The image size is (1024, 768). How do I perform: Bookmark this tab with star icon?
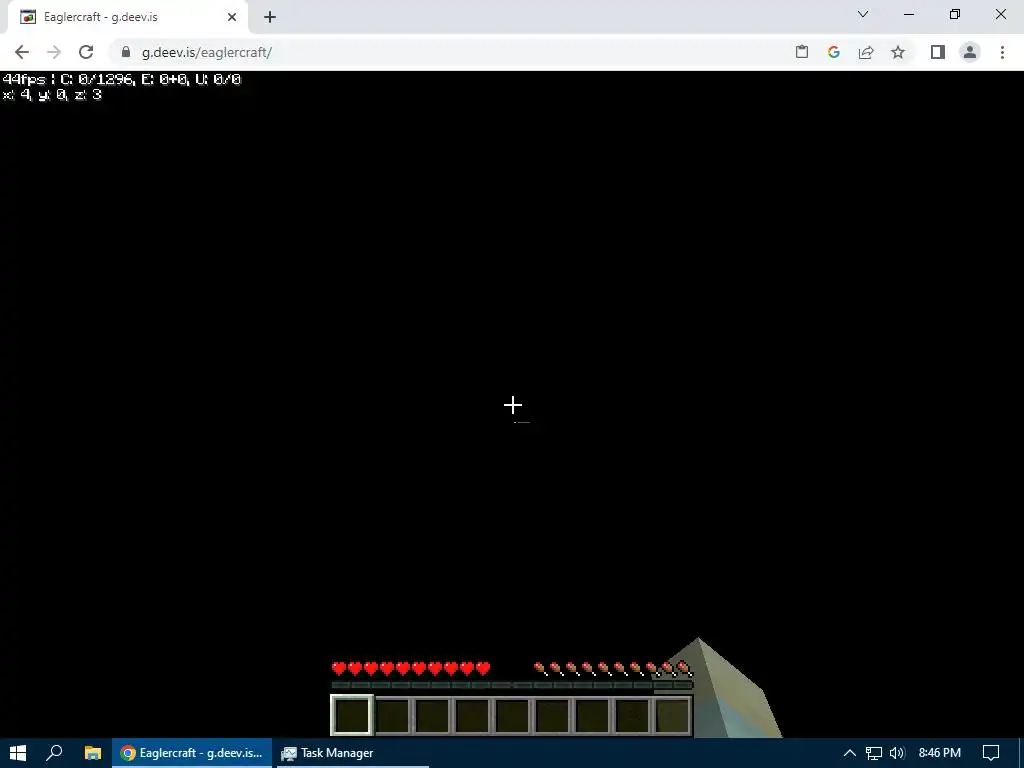(x=898, y=52)
